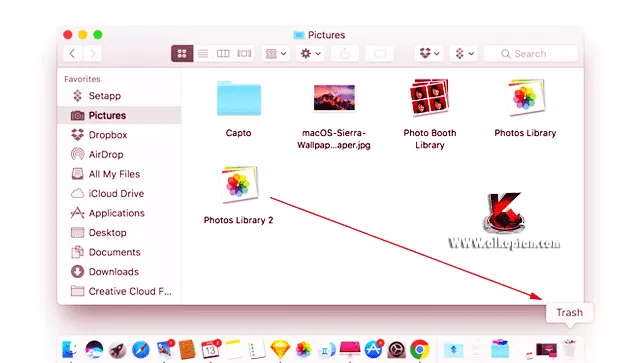The image size is (640, 363).
Task: Open Calendar from the Dock
Action: (211, 350)
